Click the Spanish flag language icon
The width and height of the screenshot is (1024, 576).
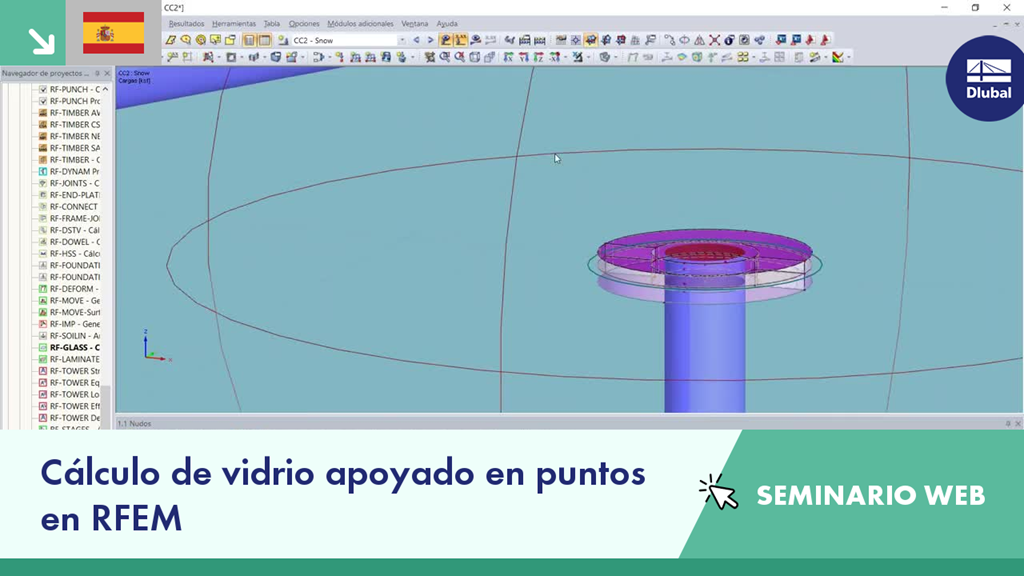point(114,33)
